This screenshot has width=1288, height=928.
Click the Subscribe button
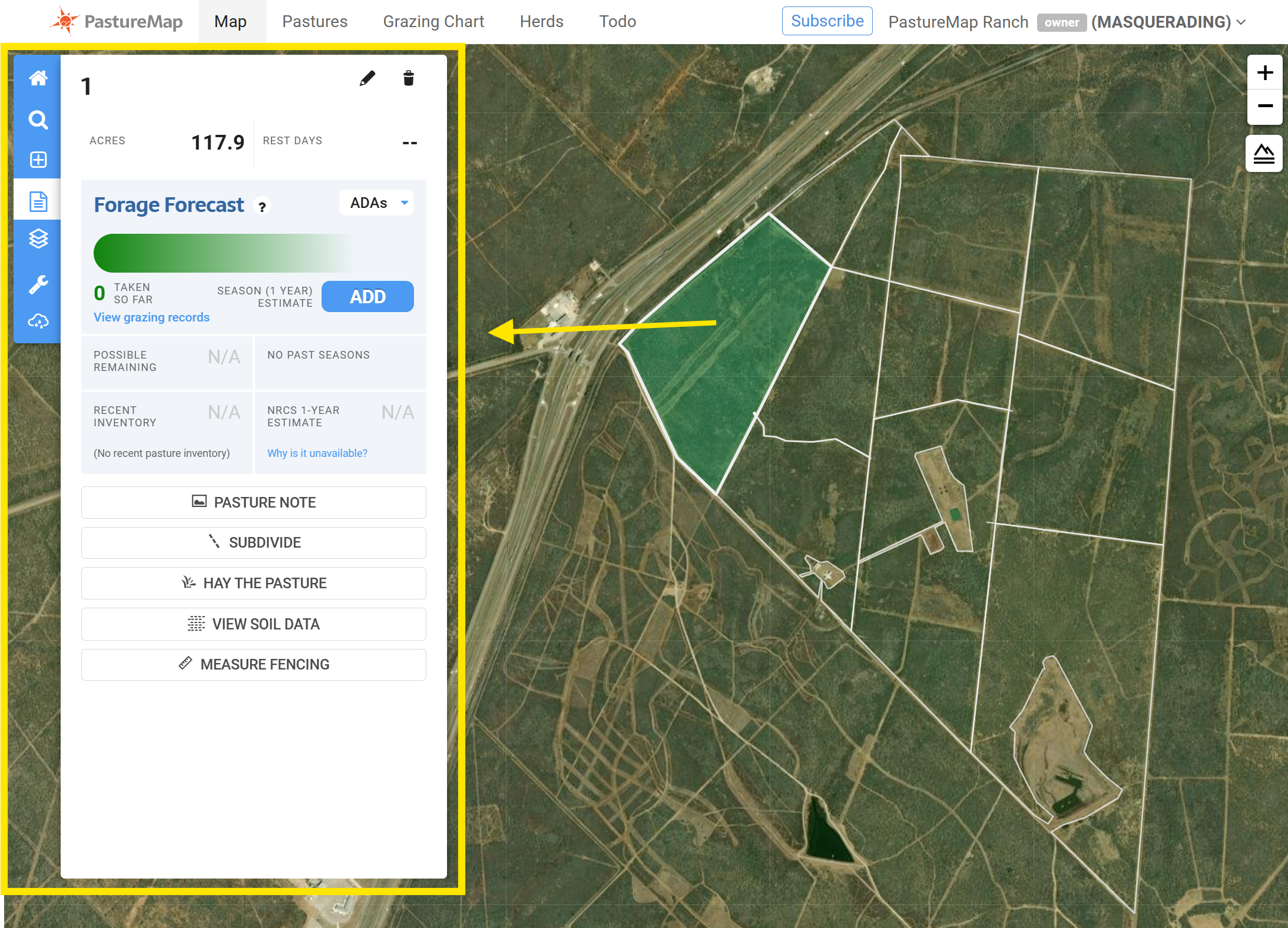[x=827, y=21]
